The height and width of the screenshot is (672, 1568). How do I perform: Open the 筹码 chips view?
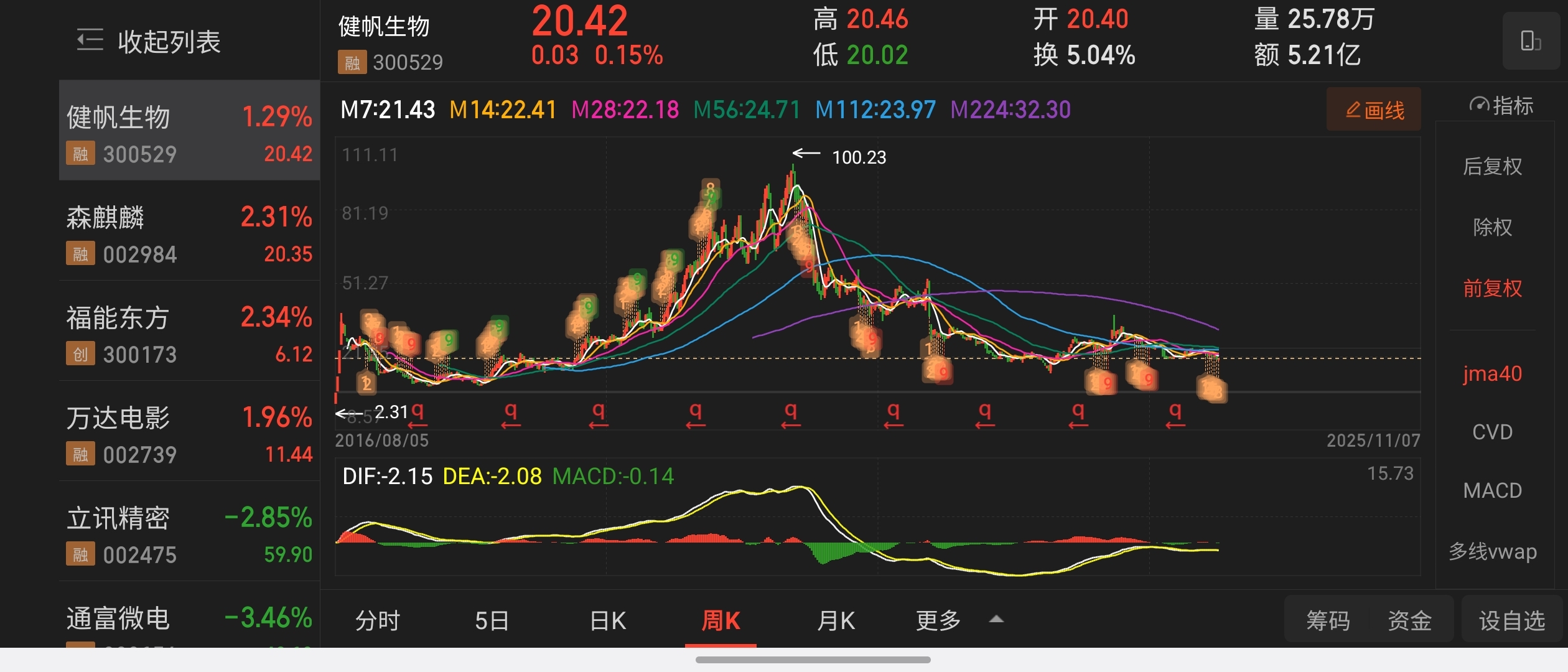pos(1328,620)
